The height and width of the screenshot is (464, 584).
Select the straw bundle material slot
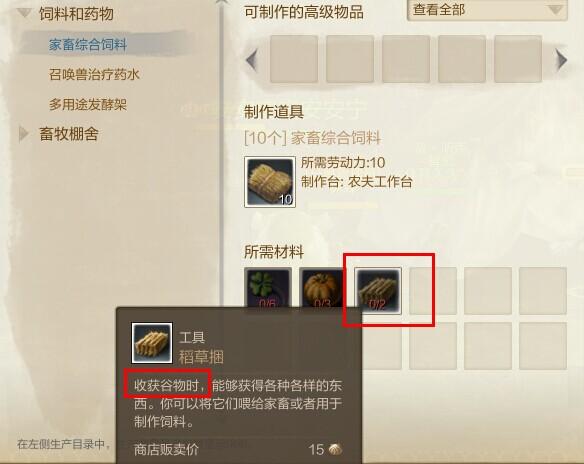point(378,291)
